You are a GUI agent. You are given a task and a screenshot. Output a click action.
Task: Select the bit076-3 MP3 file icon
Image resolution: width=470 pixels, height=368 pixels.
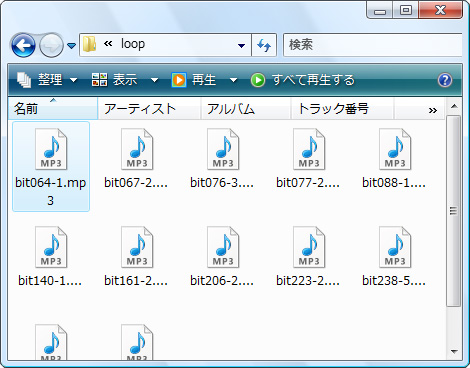click(x=223, y=149)
